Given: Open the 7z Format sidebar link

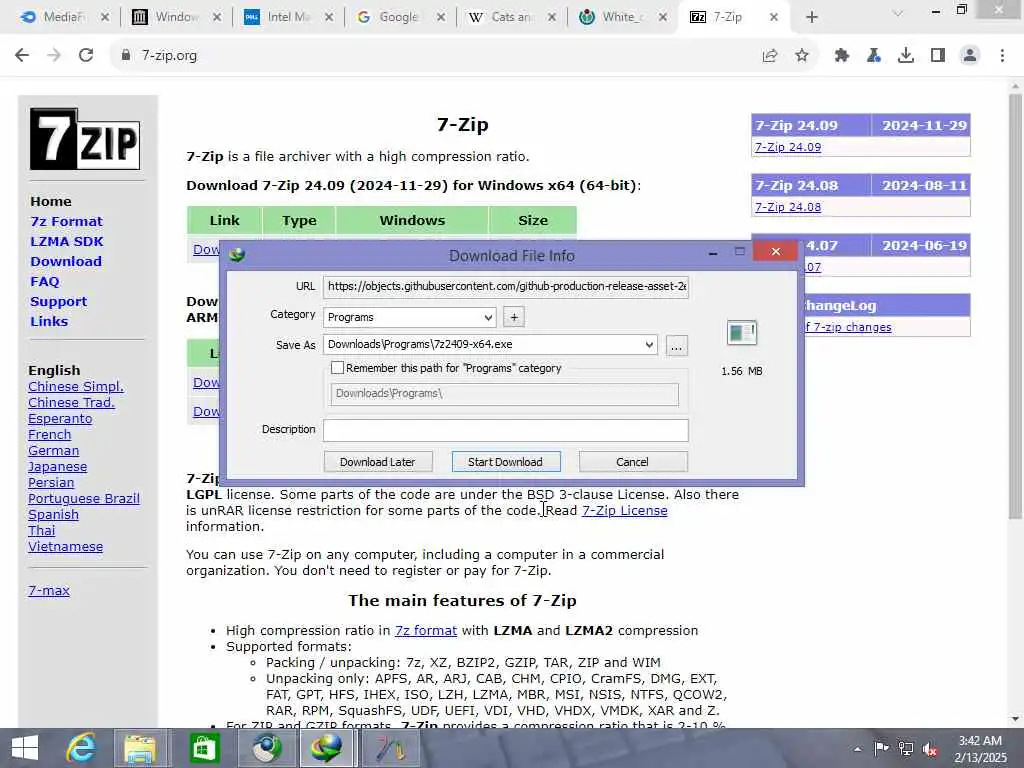Looking at the screenshot, I should pyautogui.click(x=66, y=221).
